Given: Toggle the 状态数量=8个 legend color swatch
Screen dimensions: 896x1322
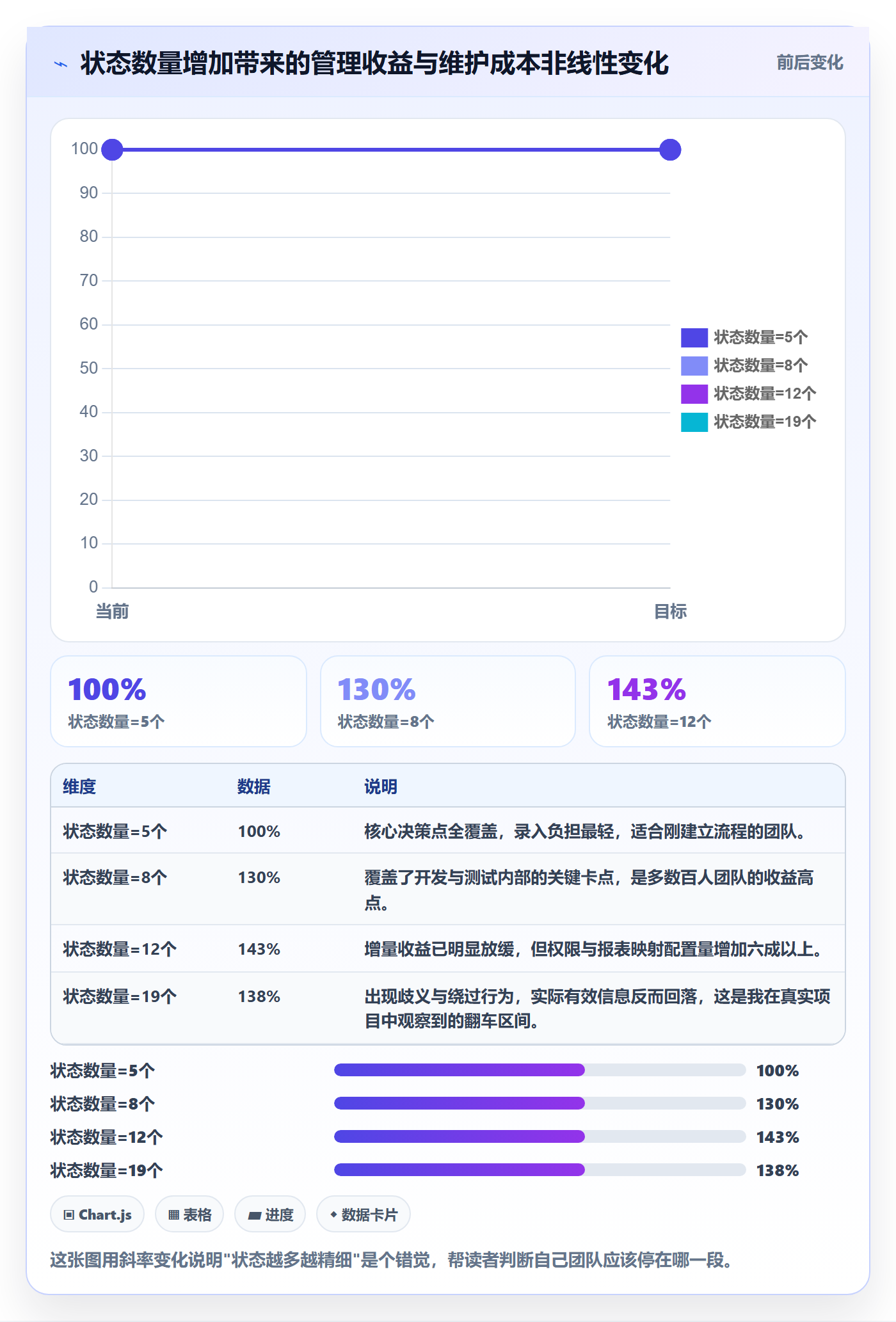Looking at the screenshot, I should 694,365.
